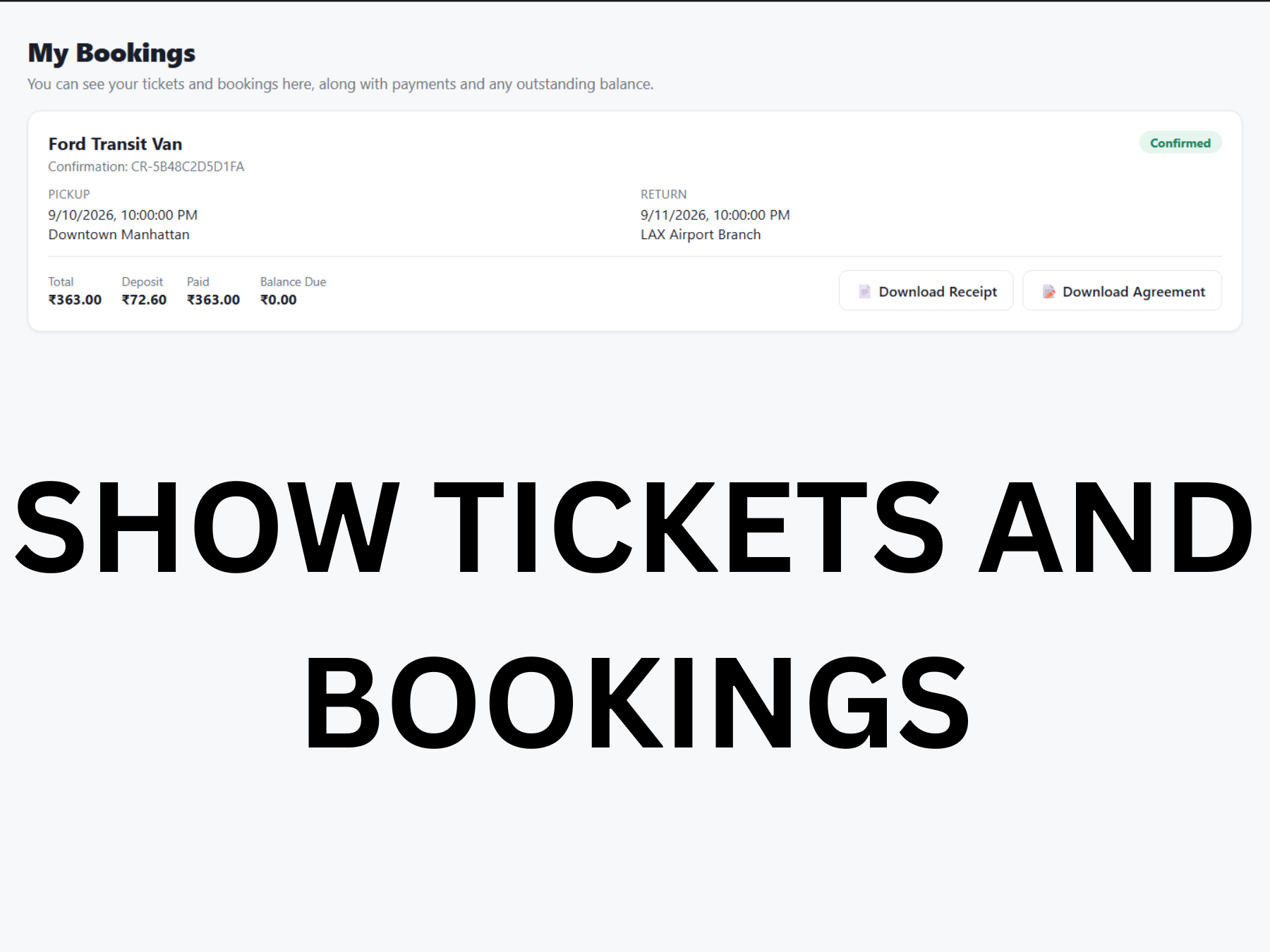This screenshot has width=1270, height=952.
Task: Click the Total amount ₹363.00
Action: (x=75, y=300)
